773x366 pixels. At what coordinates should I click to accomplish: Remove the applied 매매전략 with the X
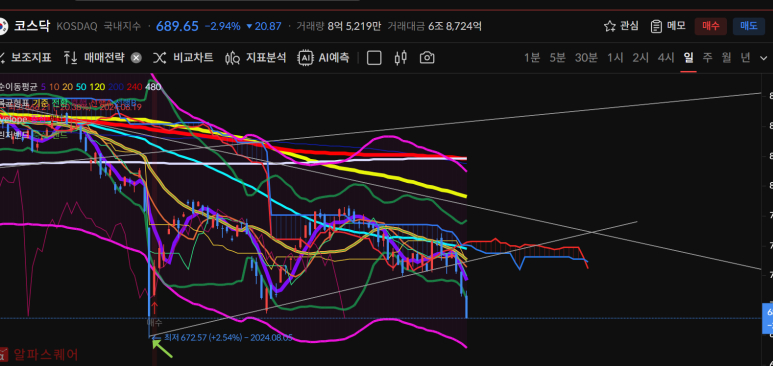(x=136, y=58)
